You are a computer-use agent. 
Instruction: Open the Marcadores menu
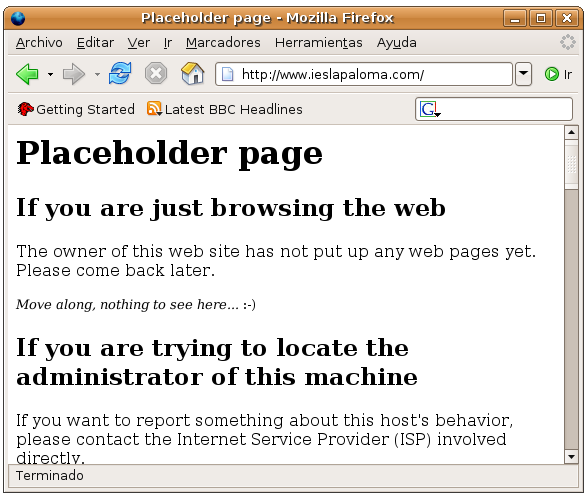pos(223,43)
